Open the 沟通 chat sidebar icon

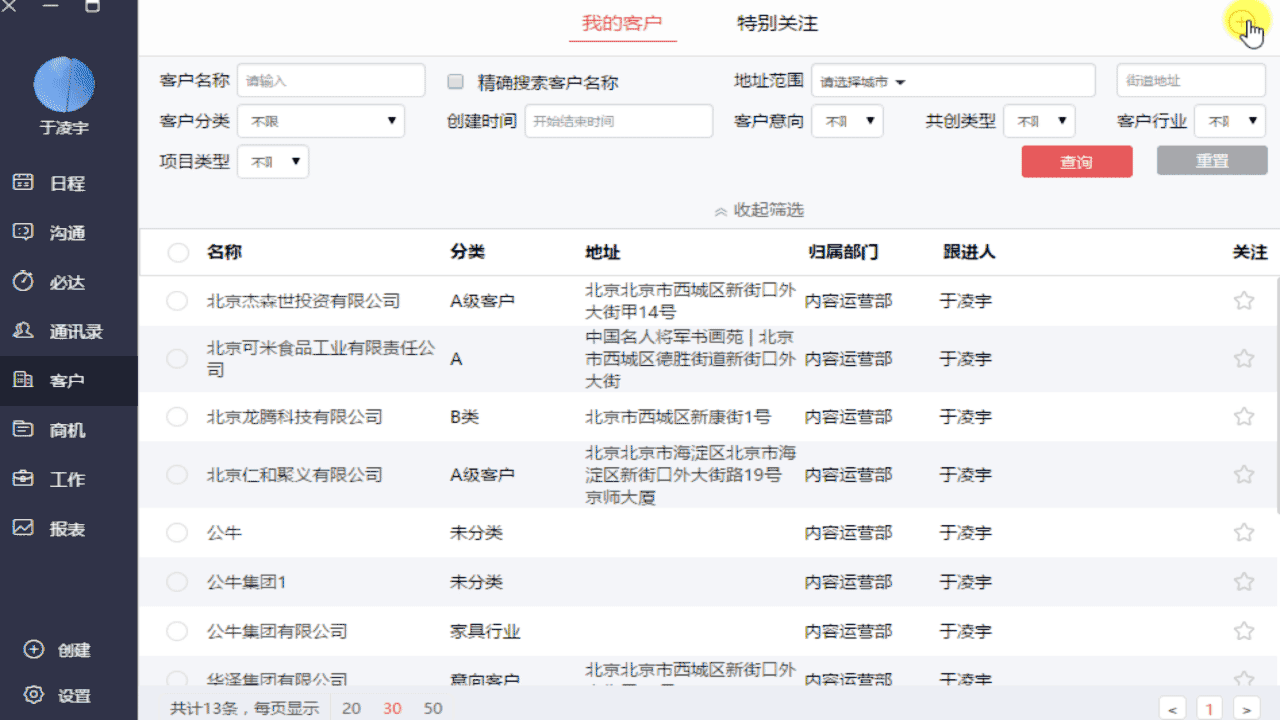point(23,232)
